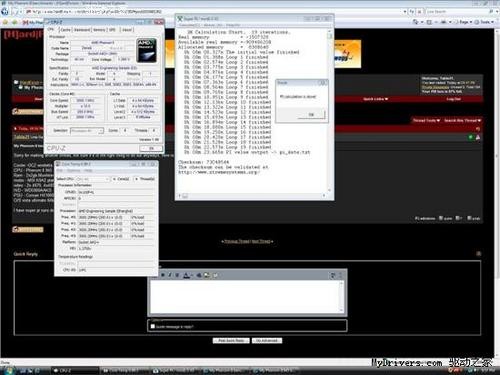The height and width of the screenshot is (375, 500).
Task: Click the Go Advanced button
Action: click(x=267, y=340)
